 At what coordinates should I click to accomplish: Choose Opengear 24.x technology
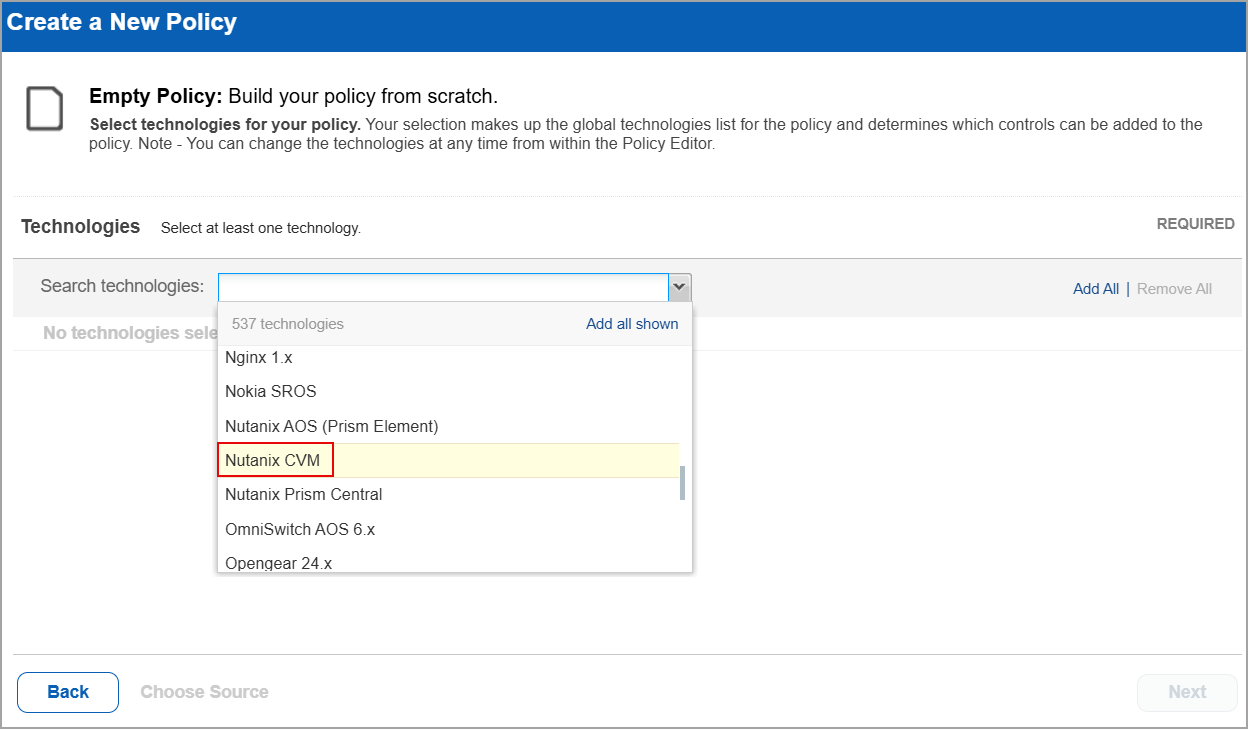(448, 561)
